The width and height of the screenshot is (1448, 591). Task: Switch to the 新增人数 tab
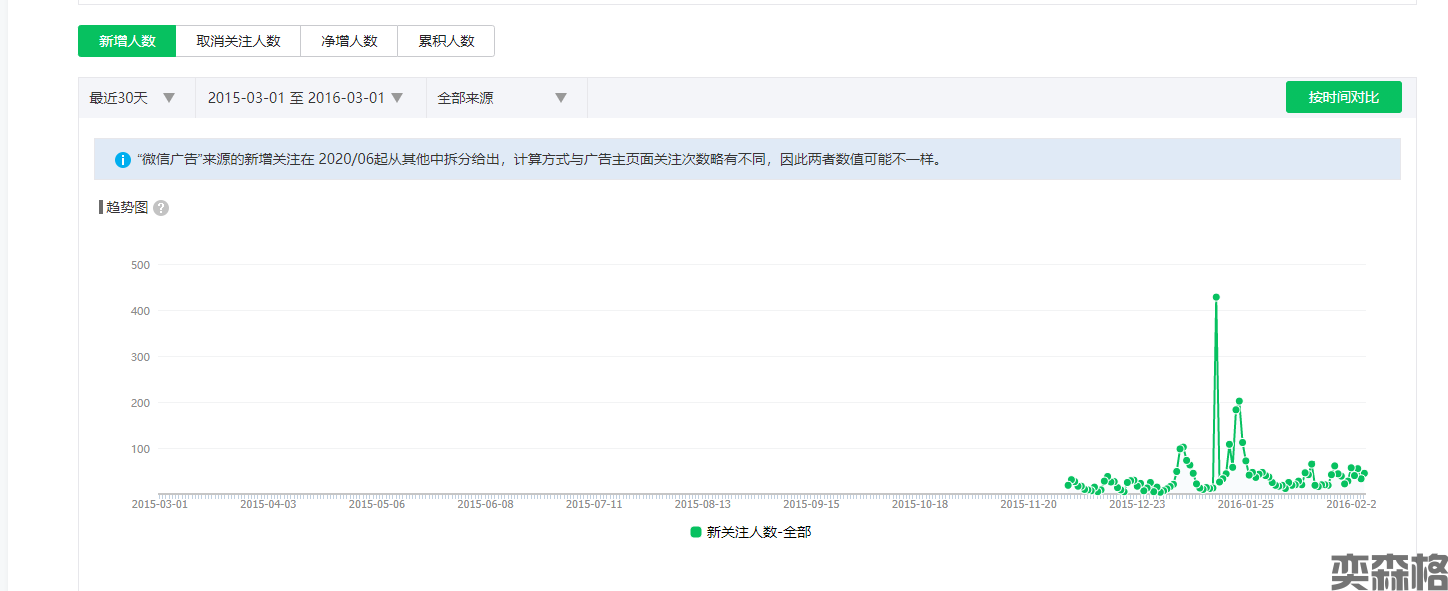[127, 41]
